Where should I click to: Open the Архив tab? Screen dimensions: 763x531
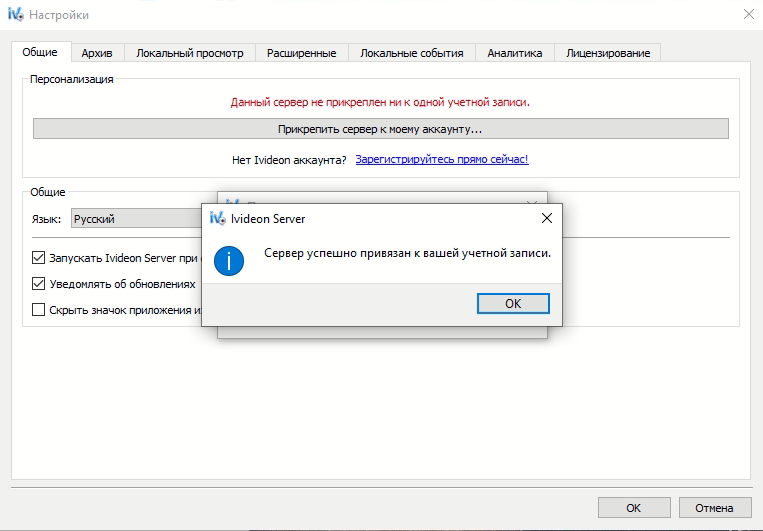point(97,53)
